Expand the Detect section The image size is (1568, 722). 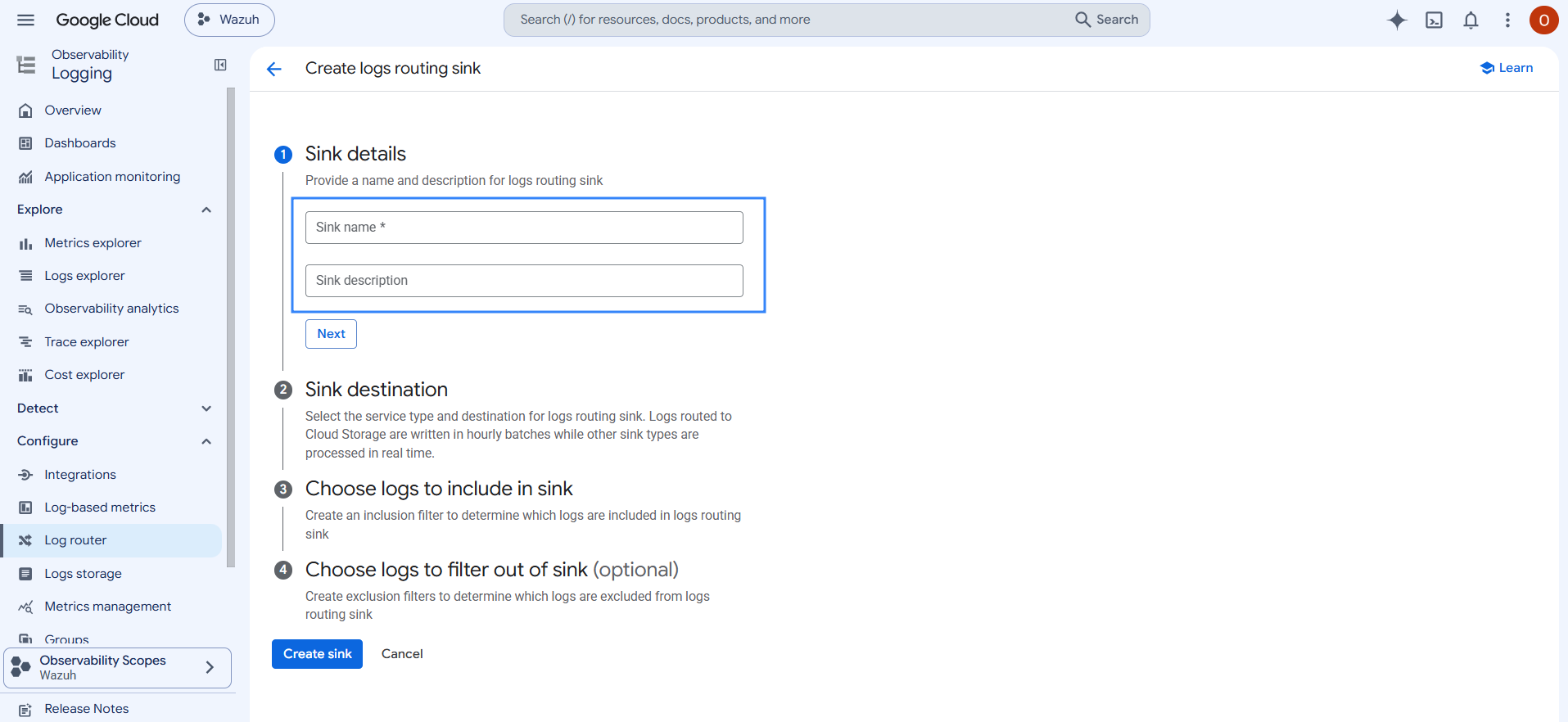pyautogui.click(x=206, y=408)
